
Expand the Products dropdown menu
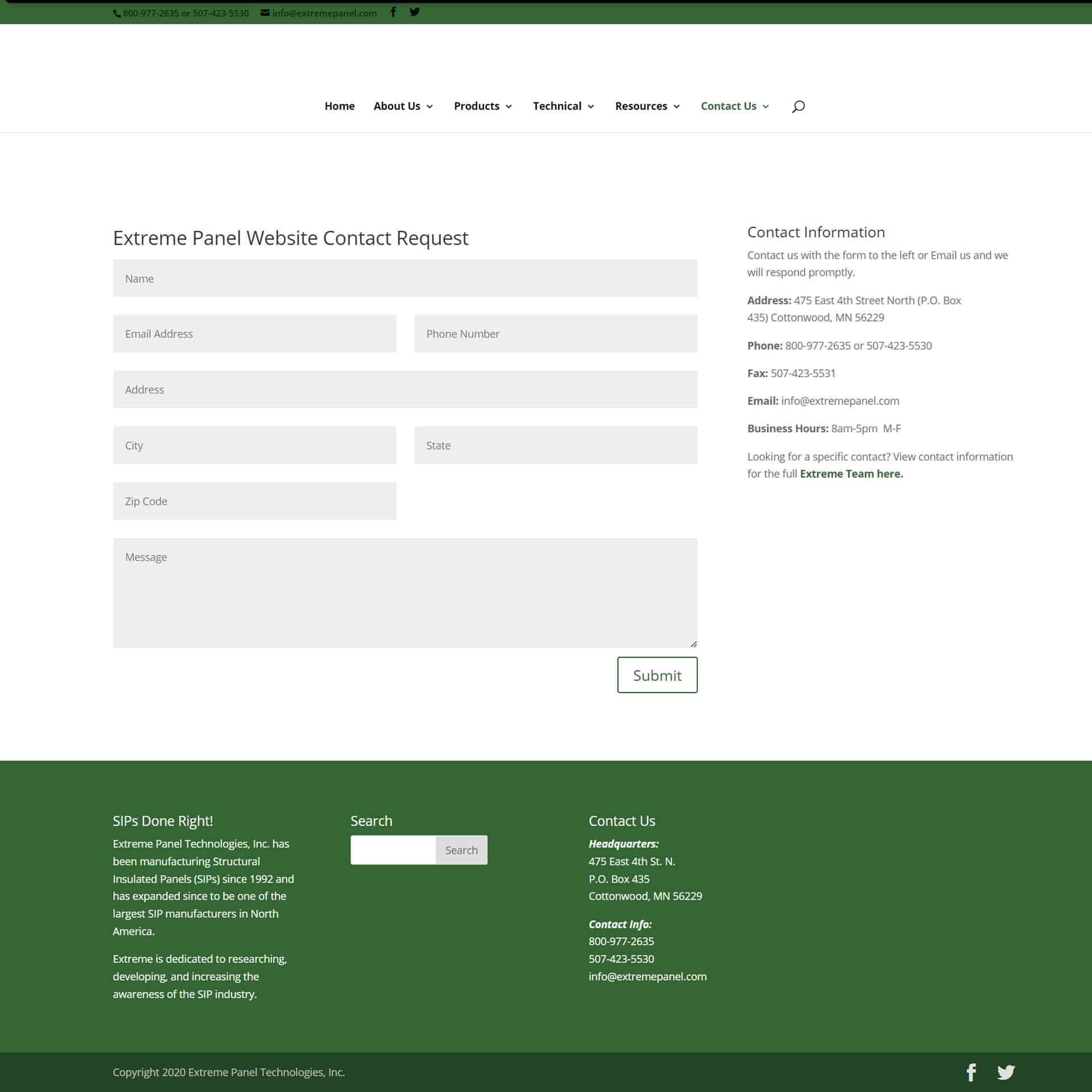click(483, 106)
